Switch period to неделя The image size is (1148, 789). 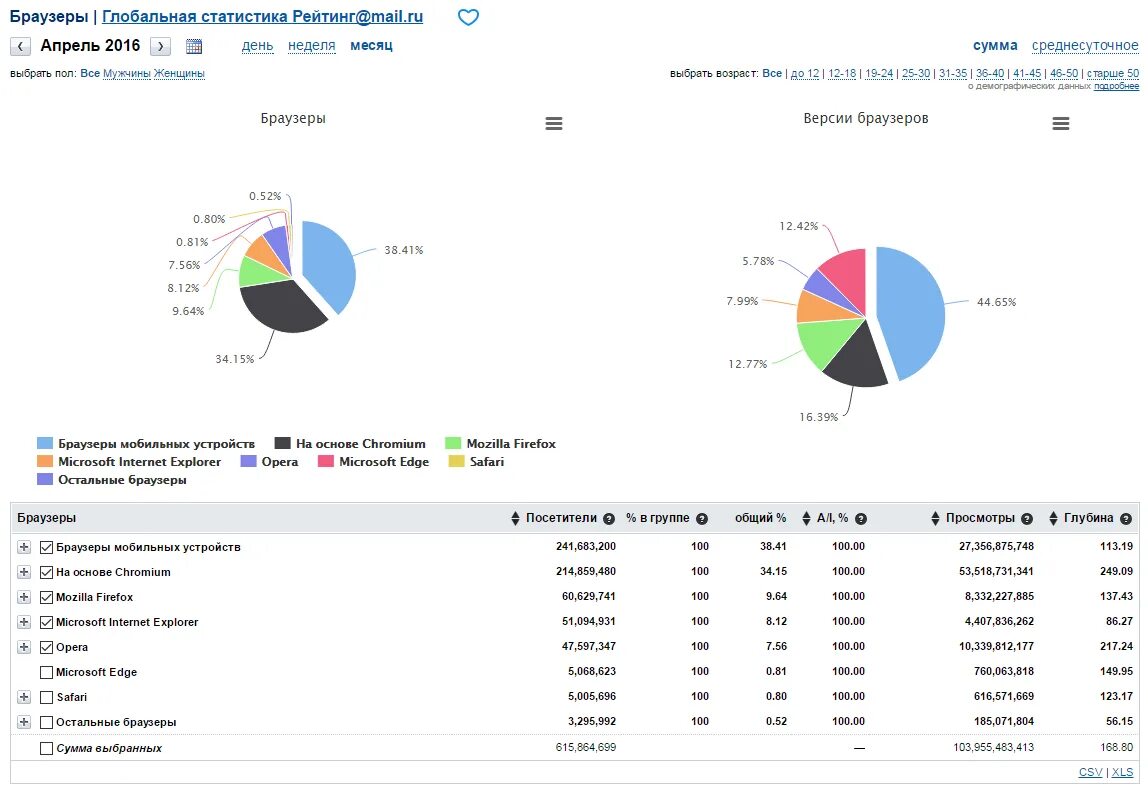311,45
